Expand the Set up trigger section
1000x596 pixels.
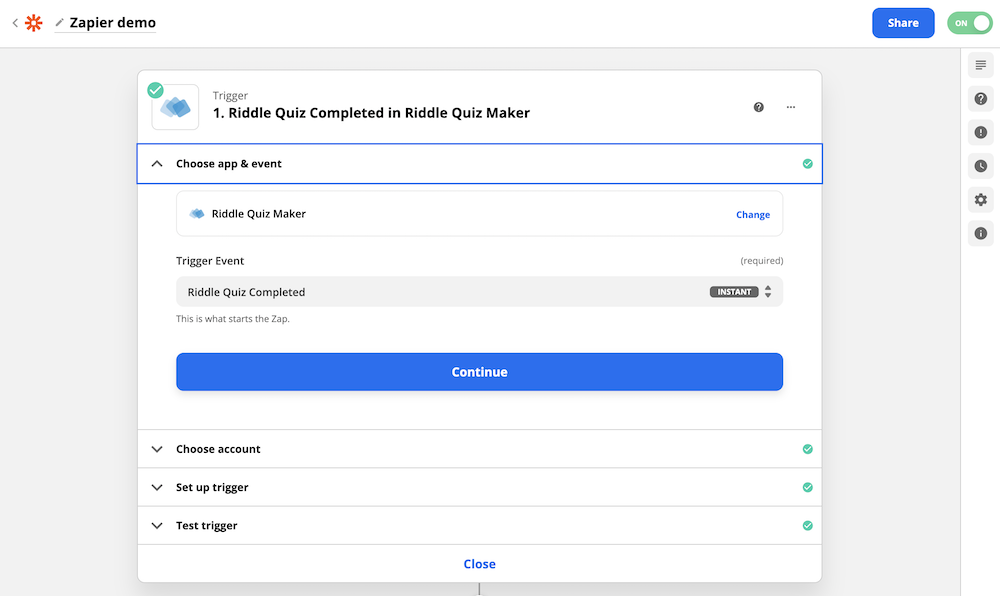click(x=480, y=488)
